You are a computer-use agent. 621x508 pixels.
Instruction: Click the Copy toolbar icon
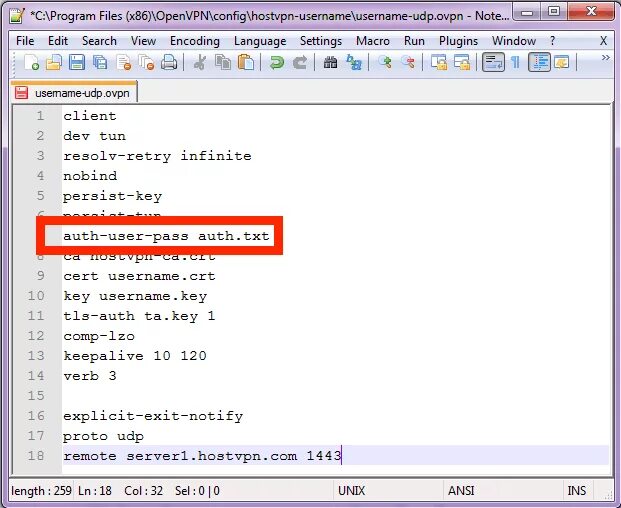point(223,63)
